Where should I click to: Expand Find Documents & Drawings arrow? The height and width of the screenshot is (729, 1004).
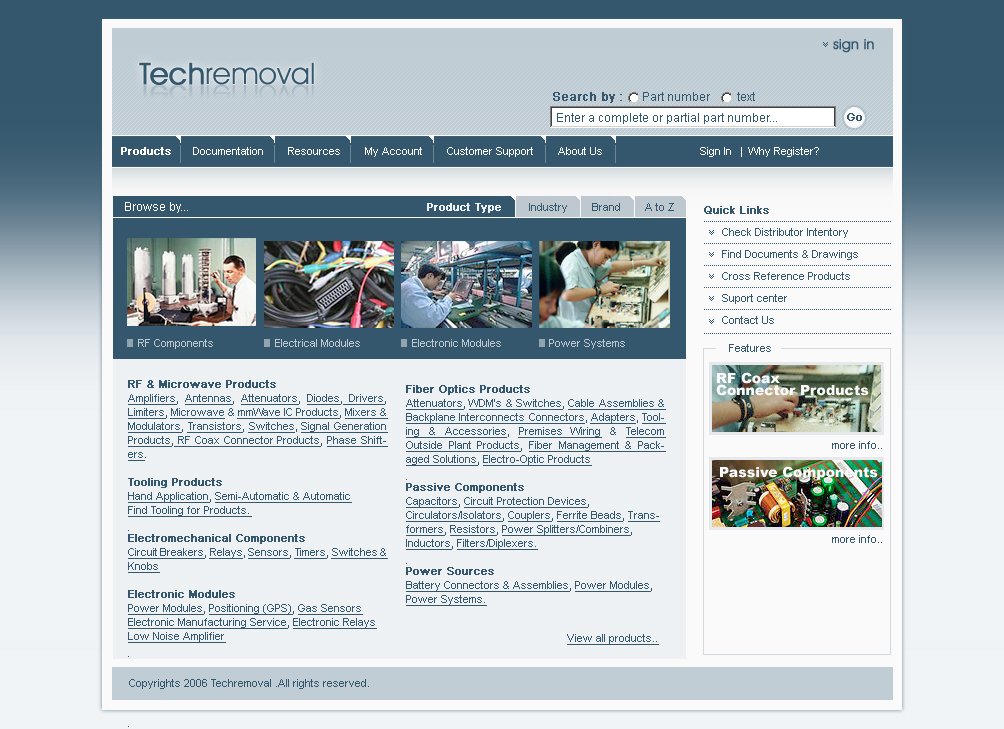[x=711, y=254]
